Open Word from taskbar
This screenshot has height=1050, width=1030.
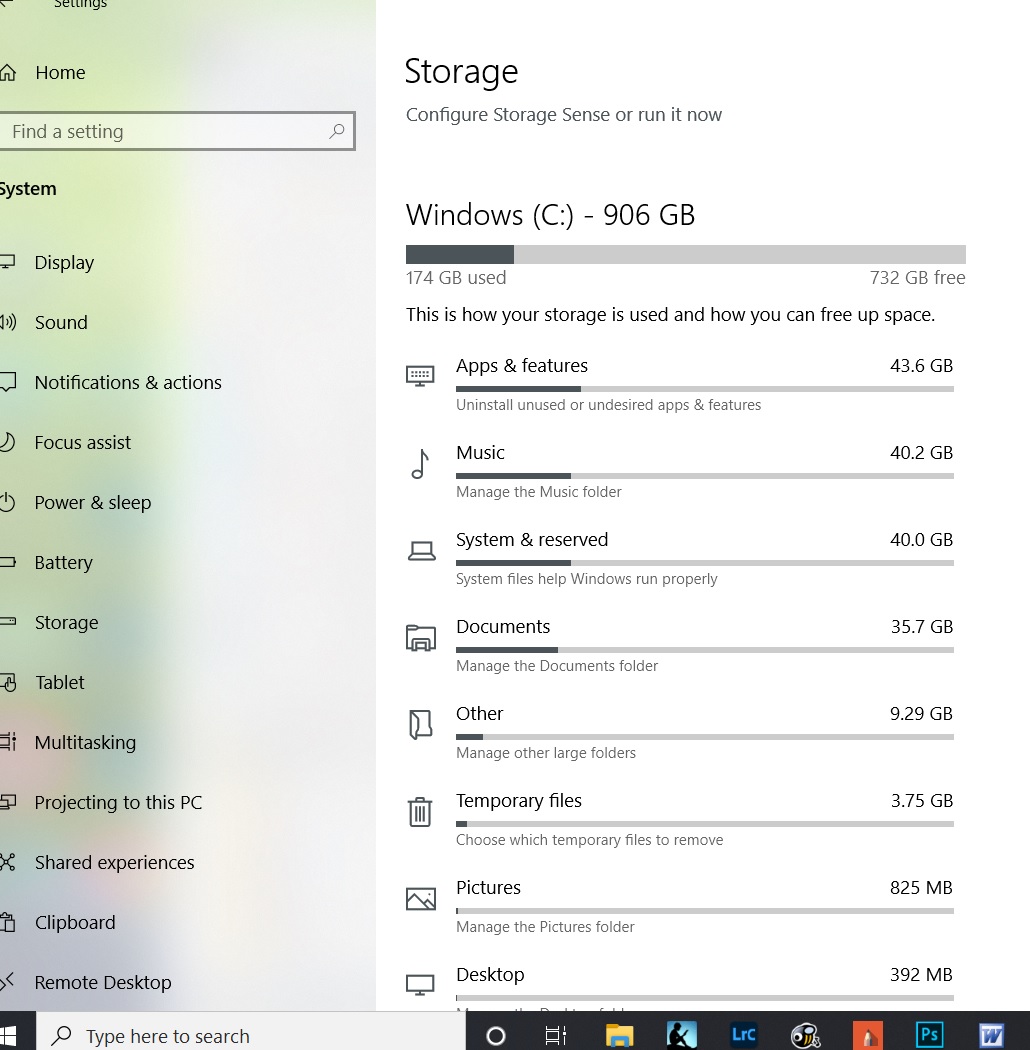(992, 1036)
